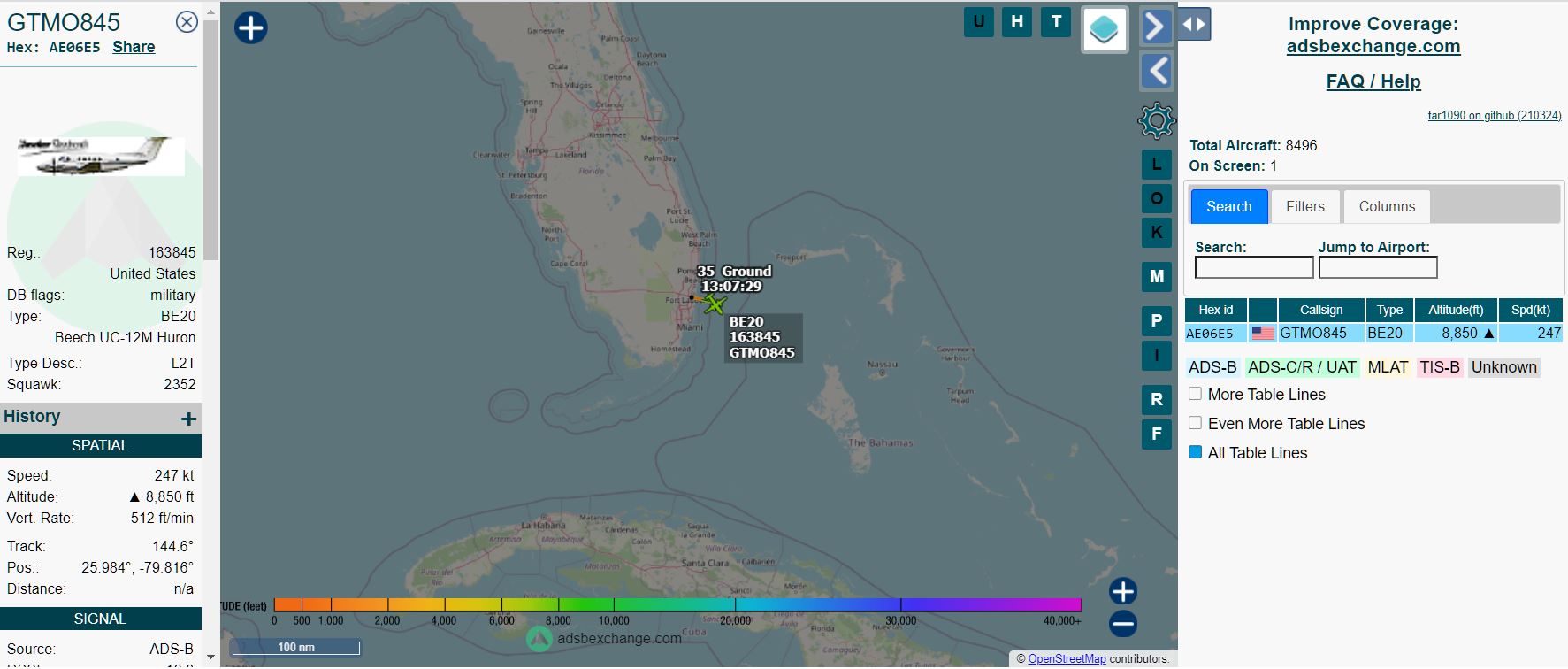1568x669 pixels.
Task: Enable More Table Lines checkbox
Action: click(x=1195, y=394)
